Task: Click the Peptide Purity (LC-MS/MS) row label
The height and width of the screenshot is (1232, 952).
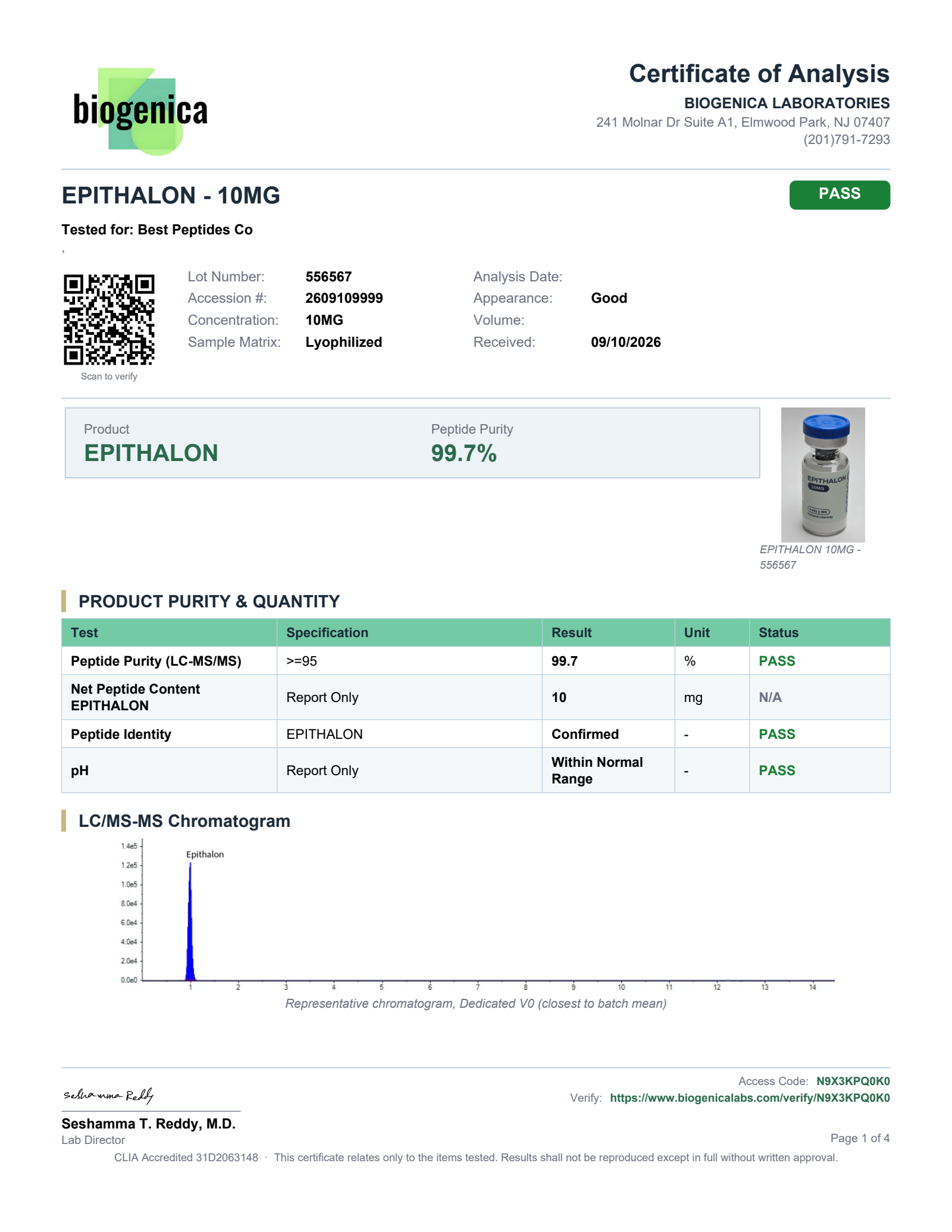Action: 156,661
